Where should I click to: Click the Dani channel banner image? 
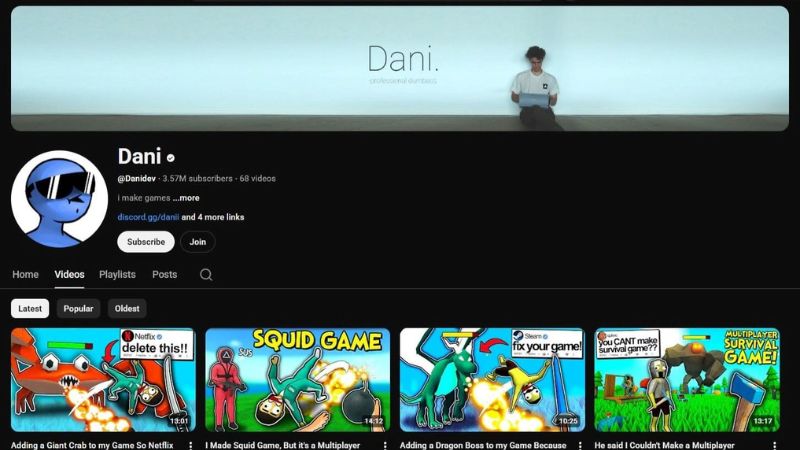400,68
